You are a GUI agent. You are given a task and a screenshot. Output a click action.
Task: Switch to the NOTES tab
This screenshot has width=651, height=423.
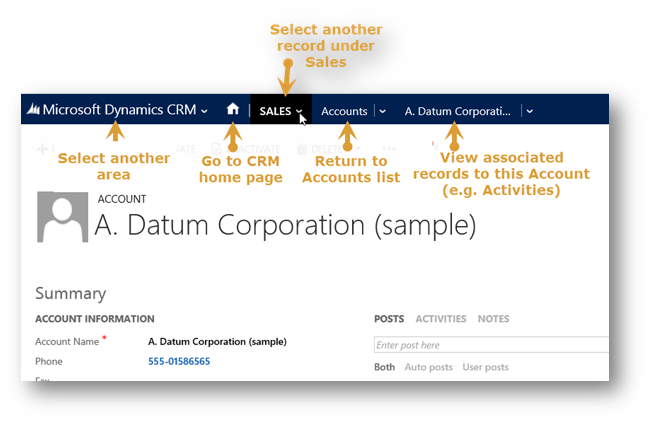[493, 319]
